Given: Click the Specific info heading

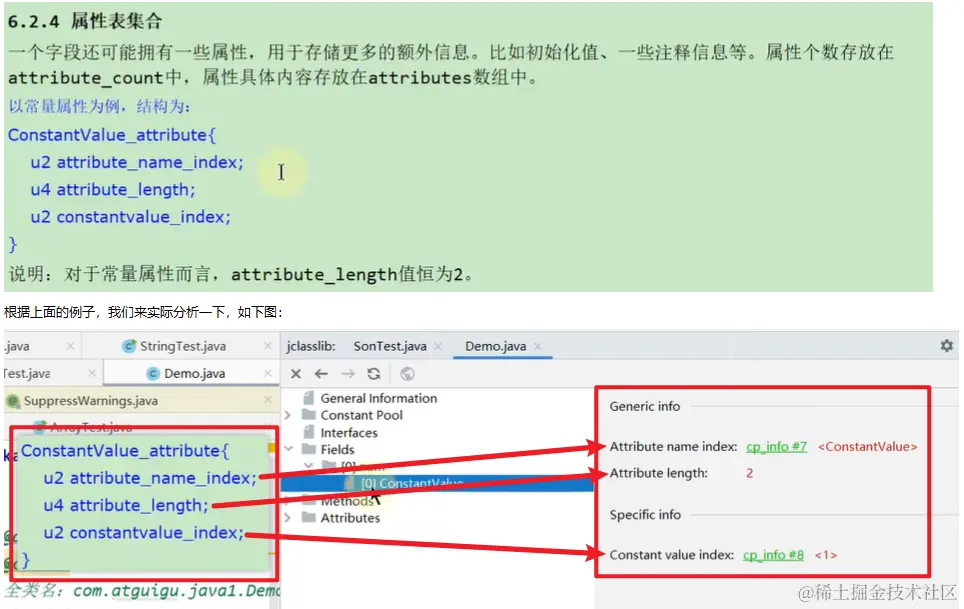Looking at the screenshot, I should pyautogui.click(x=645, y=514).
